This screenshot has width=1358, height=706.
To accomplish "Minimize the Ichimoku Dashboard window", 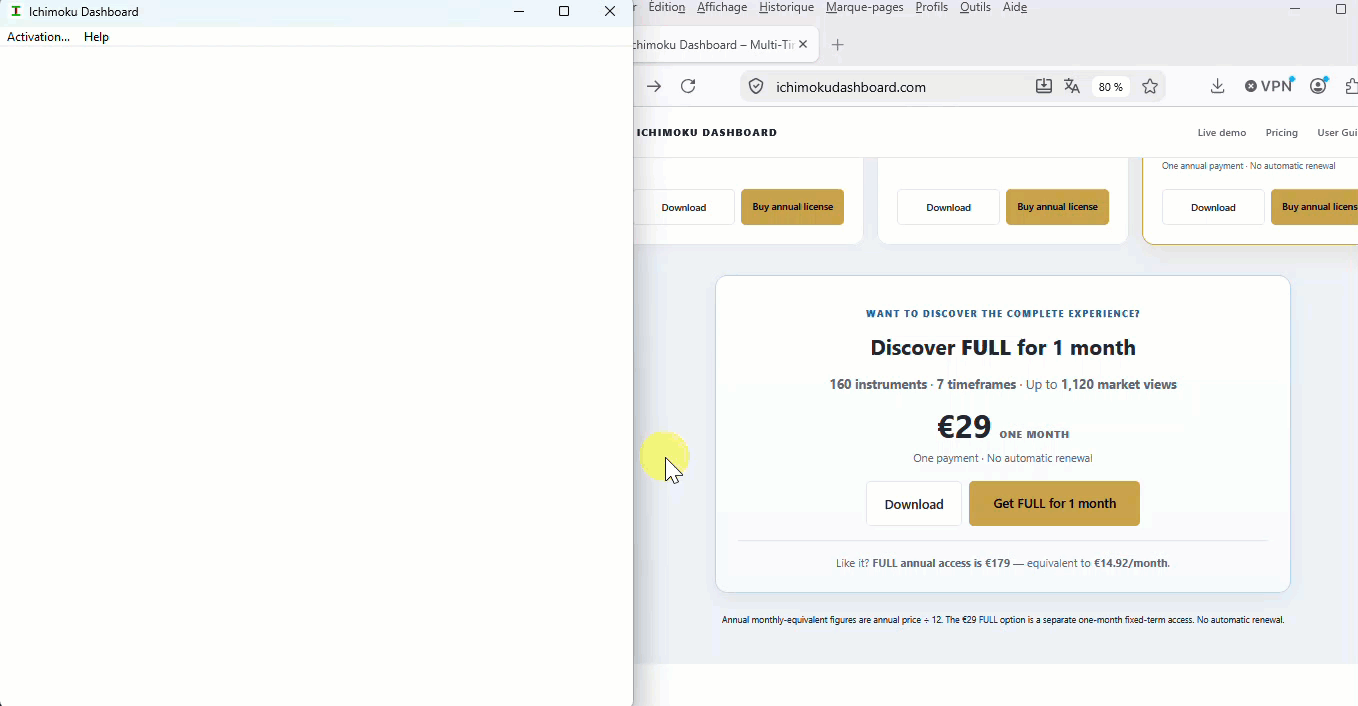I will coord(519,12).
